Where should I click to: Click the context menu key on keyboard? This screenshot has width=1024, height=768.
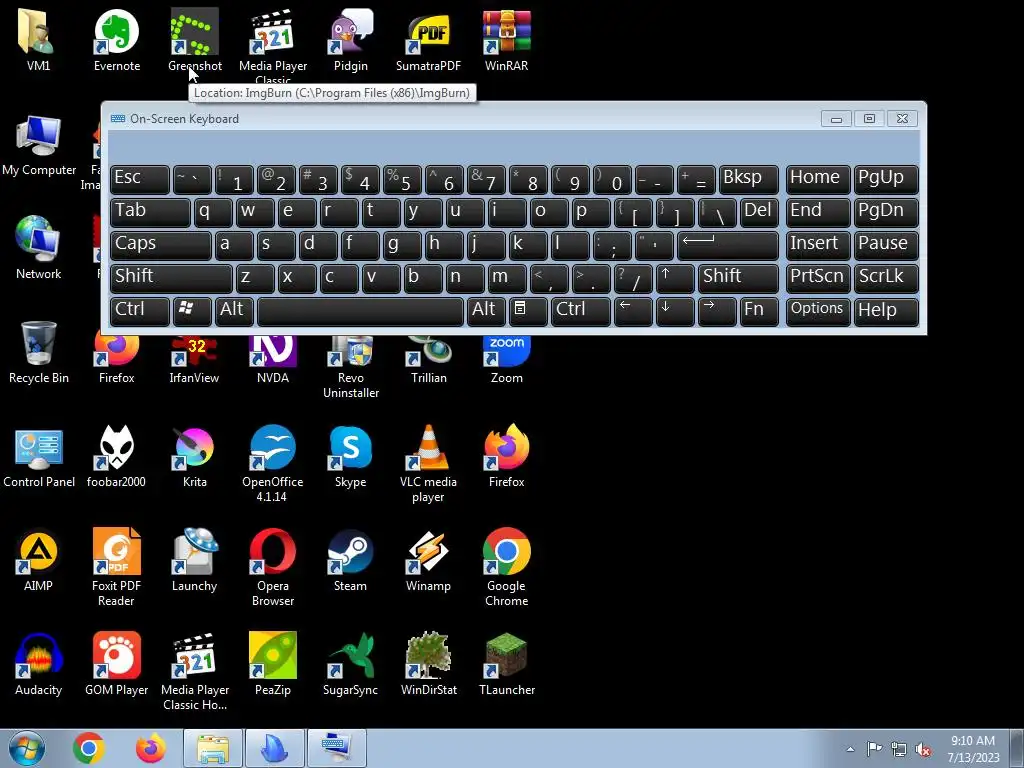coord(528,311)
